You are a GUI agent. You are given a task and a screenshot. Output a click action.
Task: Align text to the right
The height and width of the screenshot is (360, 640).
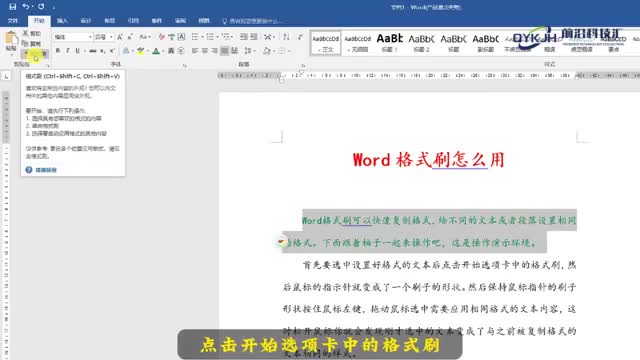point(215,51)
